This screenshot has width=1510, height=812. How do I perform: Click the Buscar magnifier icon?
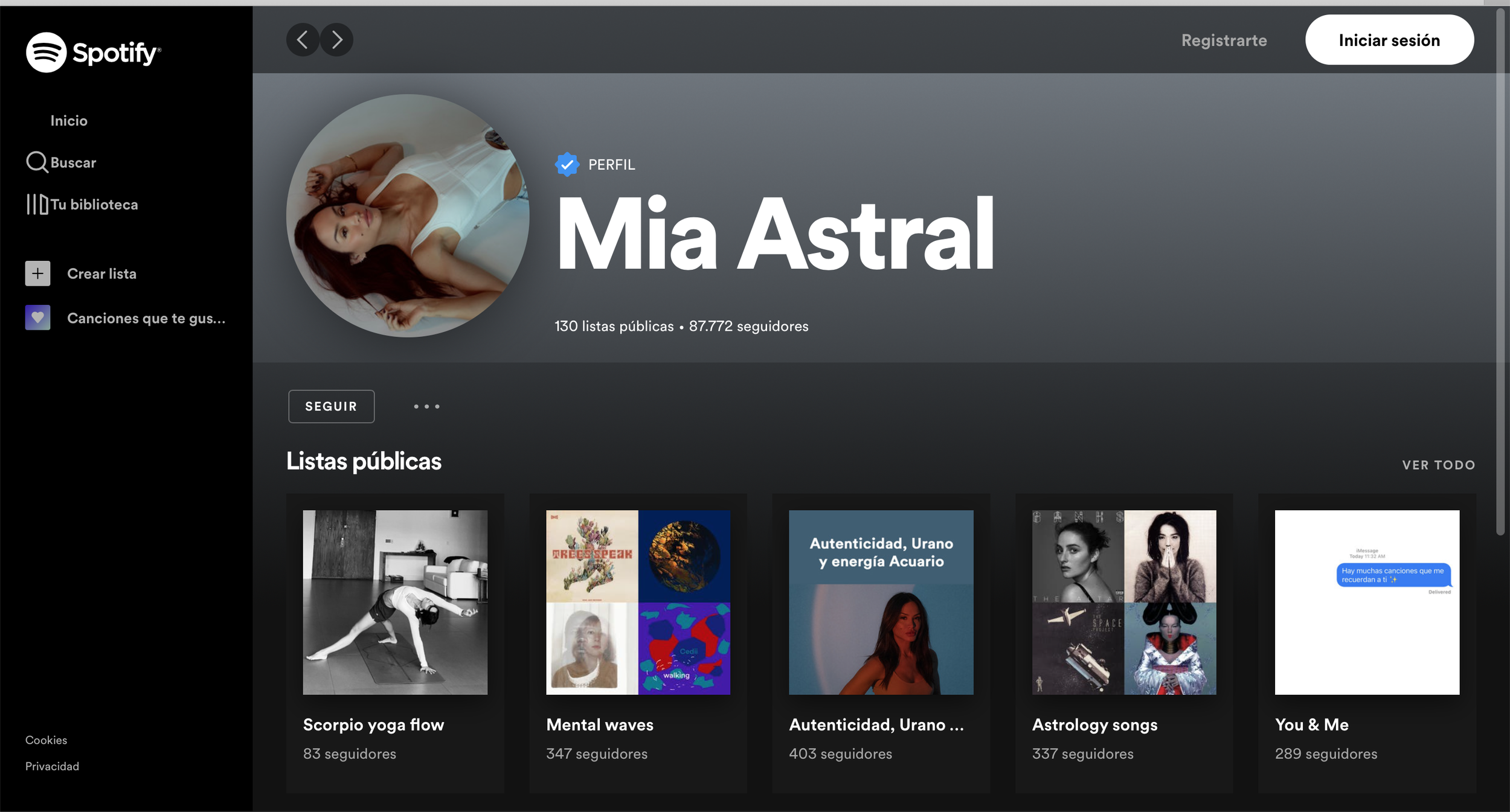37,162
